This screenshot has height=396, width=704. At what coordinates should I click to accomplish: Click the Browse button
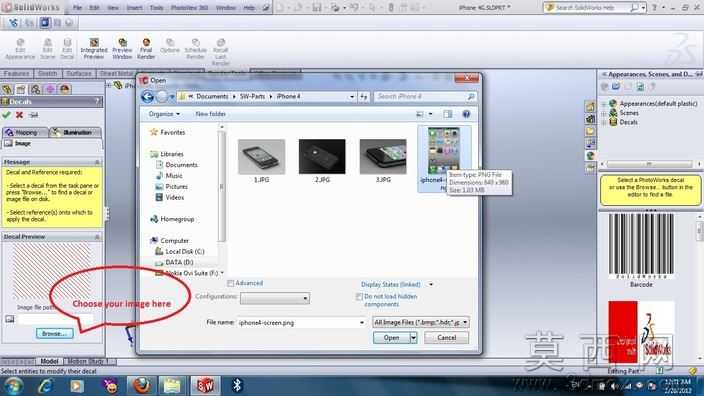pyautogui.click(x=55, y=334)
